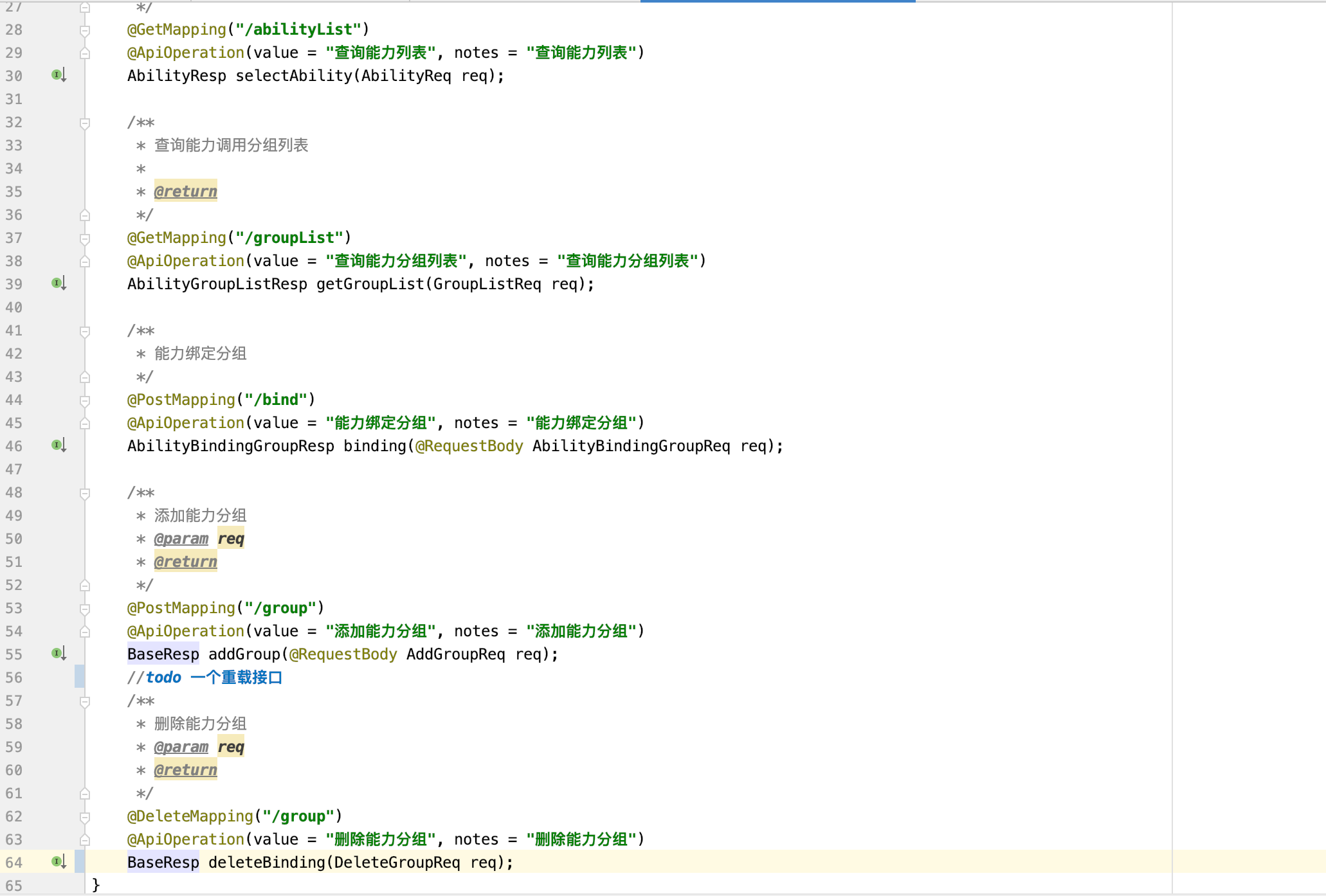Fold annotations at @DeleteMapping("/group") line
Screen dimensions: 1326x896
tap(85, 816)
